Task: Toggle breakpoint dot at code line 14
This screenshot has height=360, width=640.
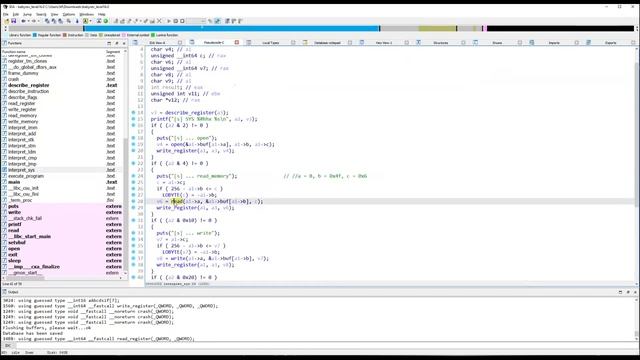Action: click(133, 112)
